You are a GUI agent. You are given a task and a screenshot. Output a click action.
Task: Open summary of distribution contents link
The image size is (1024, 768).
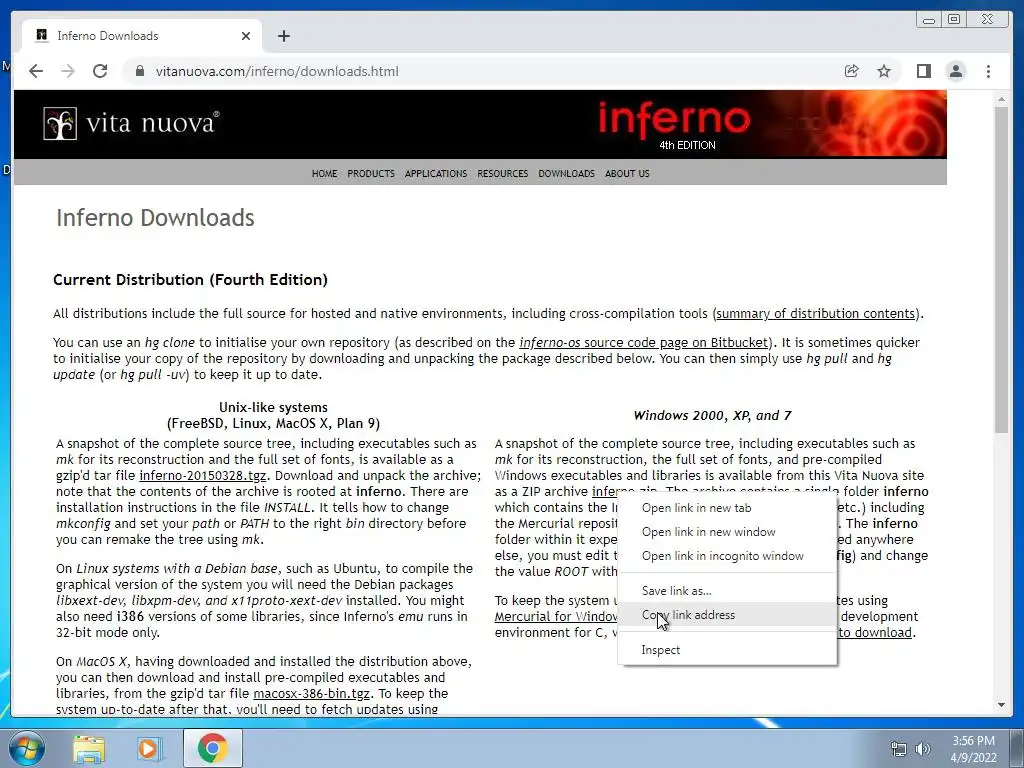[816, 314]
